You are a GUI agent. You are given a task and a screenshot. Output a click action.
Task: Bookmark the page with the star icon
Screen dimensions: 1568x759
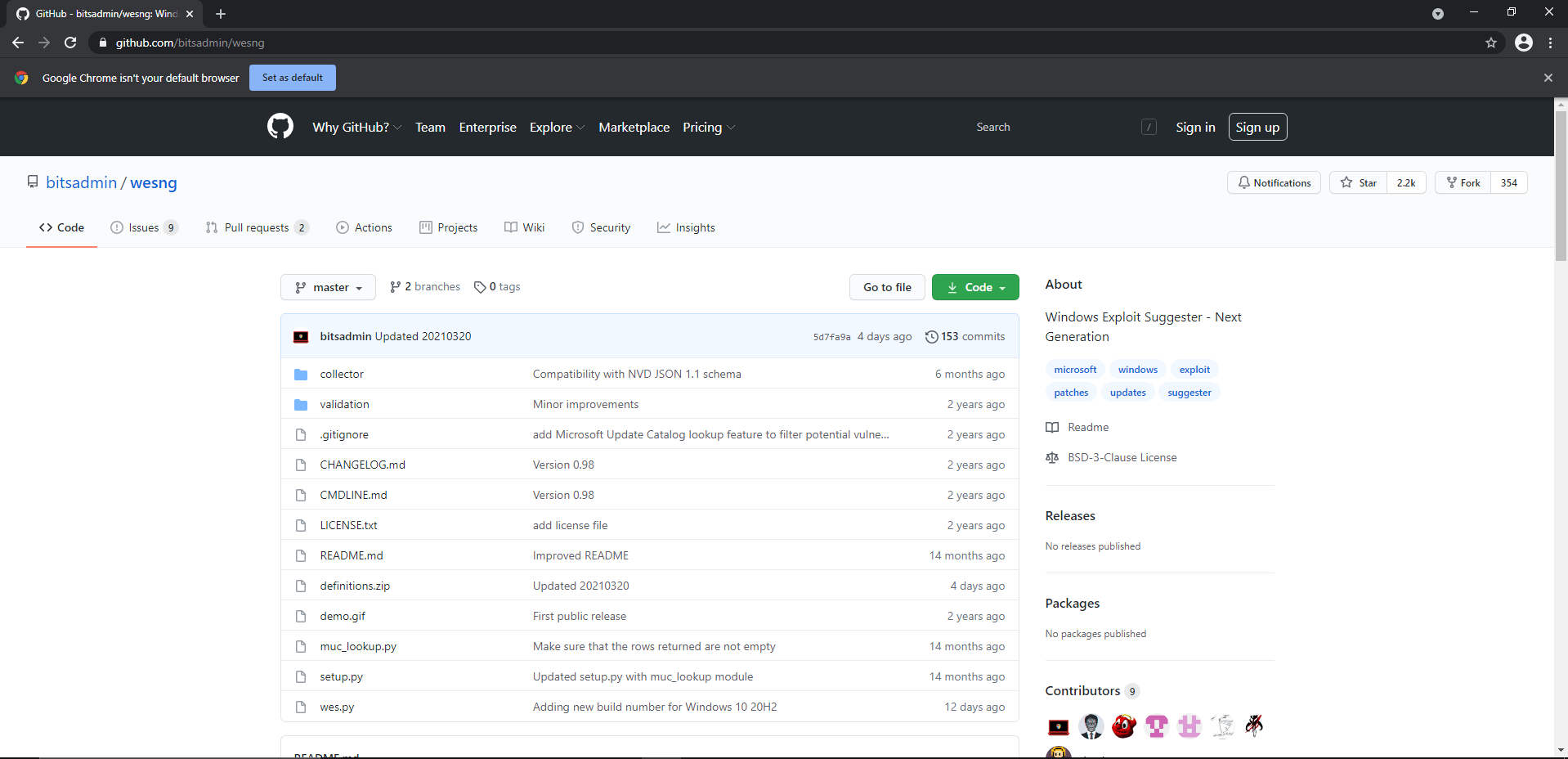tap(1491, 43)
